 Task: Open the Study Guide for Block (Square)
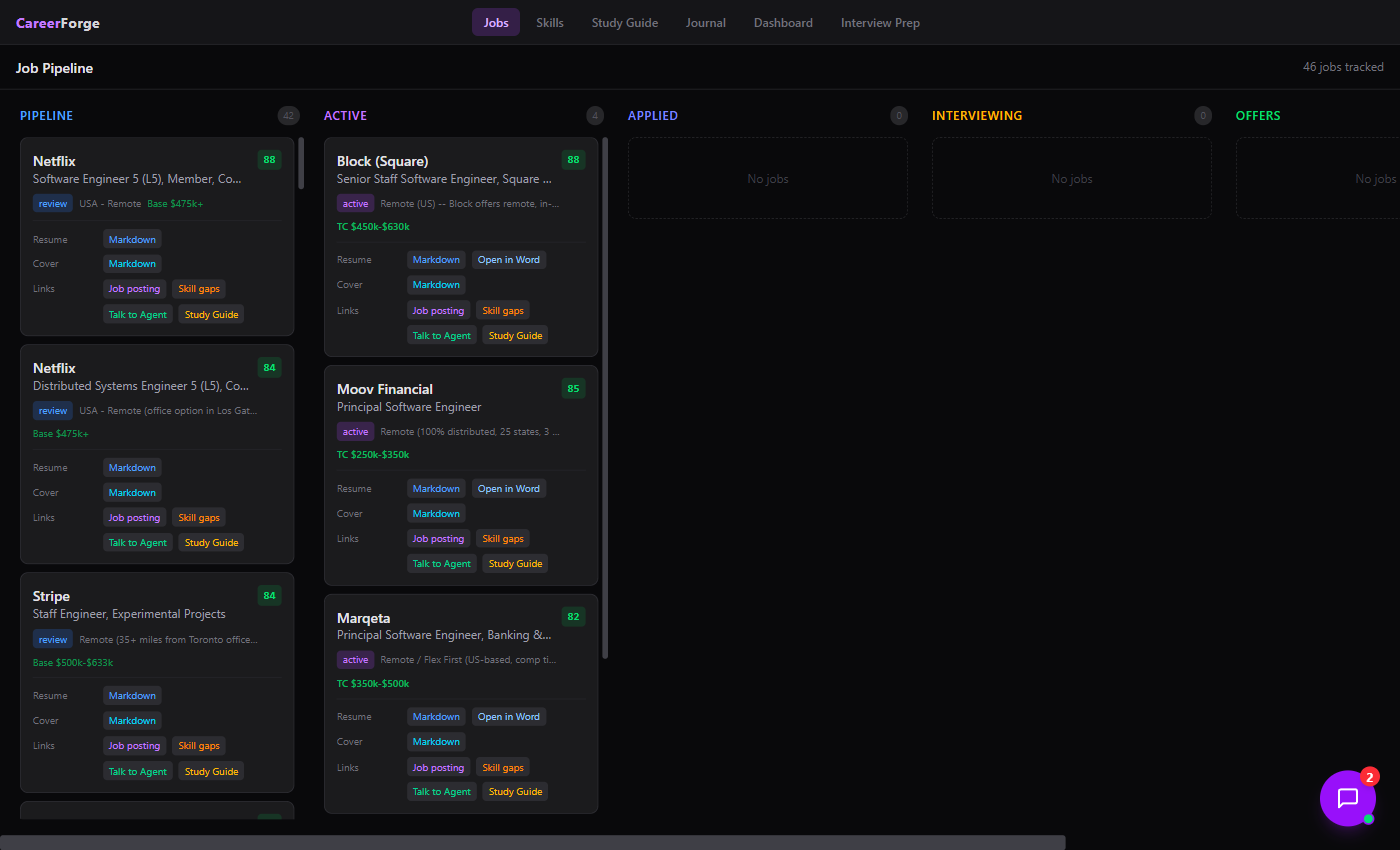[515, 334]
